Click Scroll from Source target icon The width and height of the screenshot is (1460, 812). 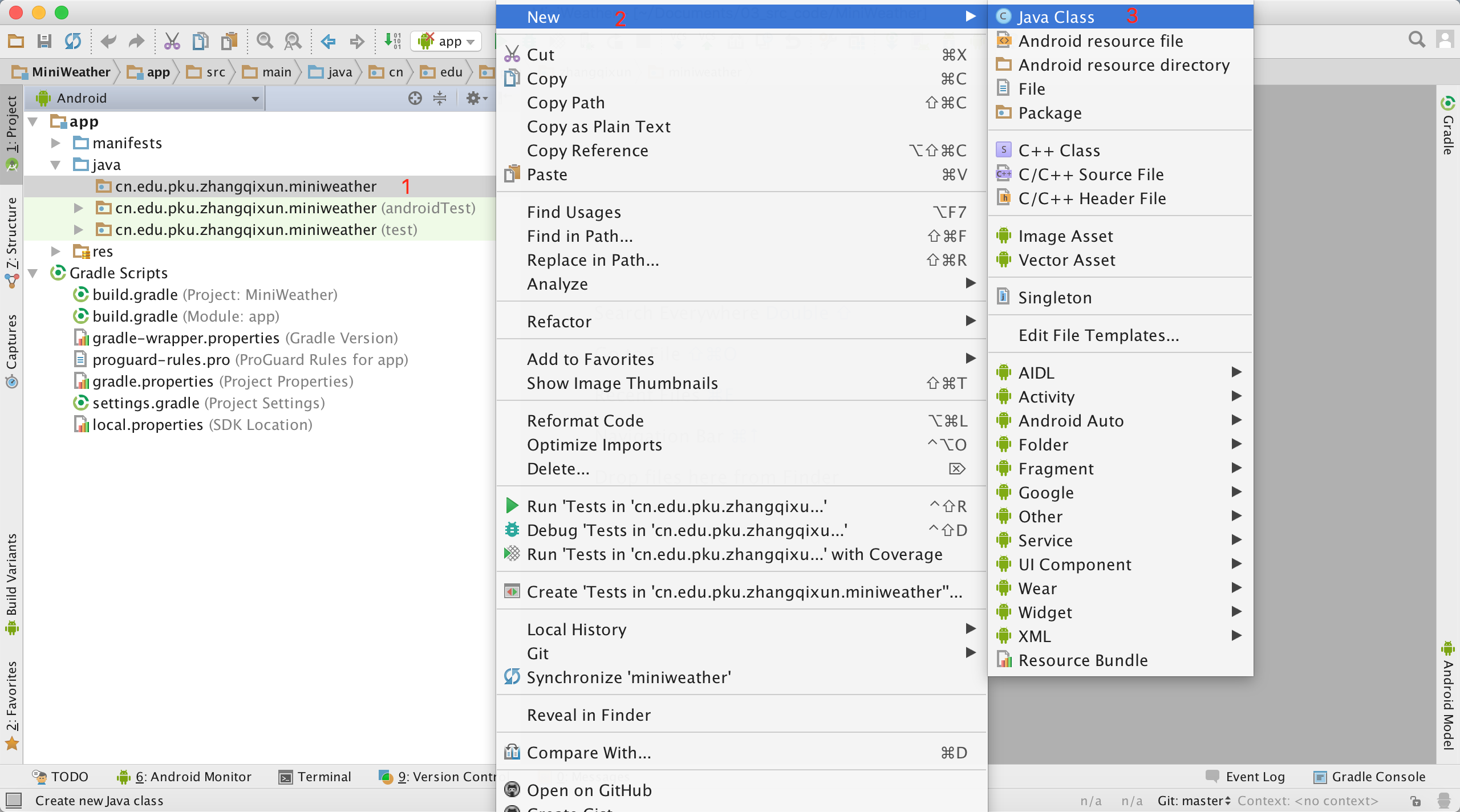[415, 98]
